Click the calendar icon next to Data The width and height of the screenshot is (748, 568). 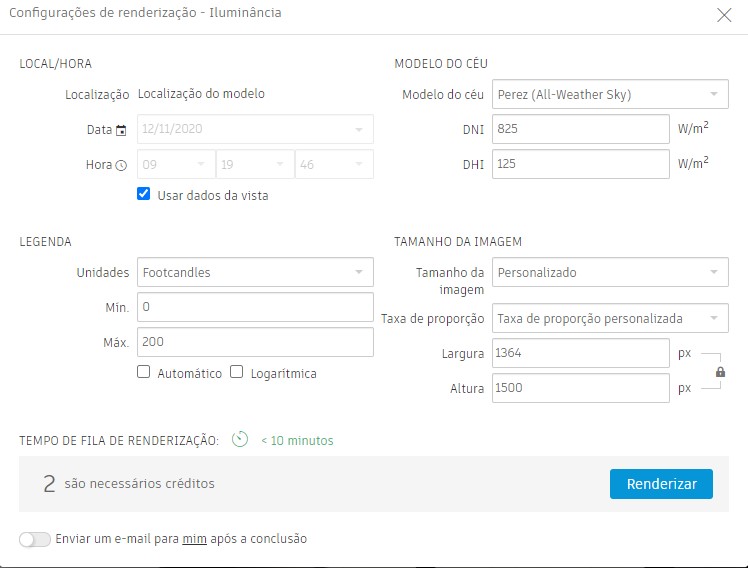click(121, 130)
